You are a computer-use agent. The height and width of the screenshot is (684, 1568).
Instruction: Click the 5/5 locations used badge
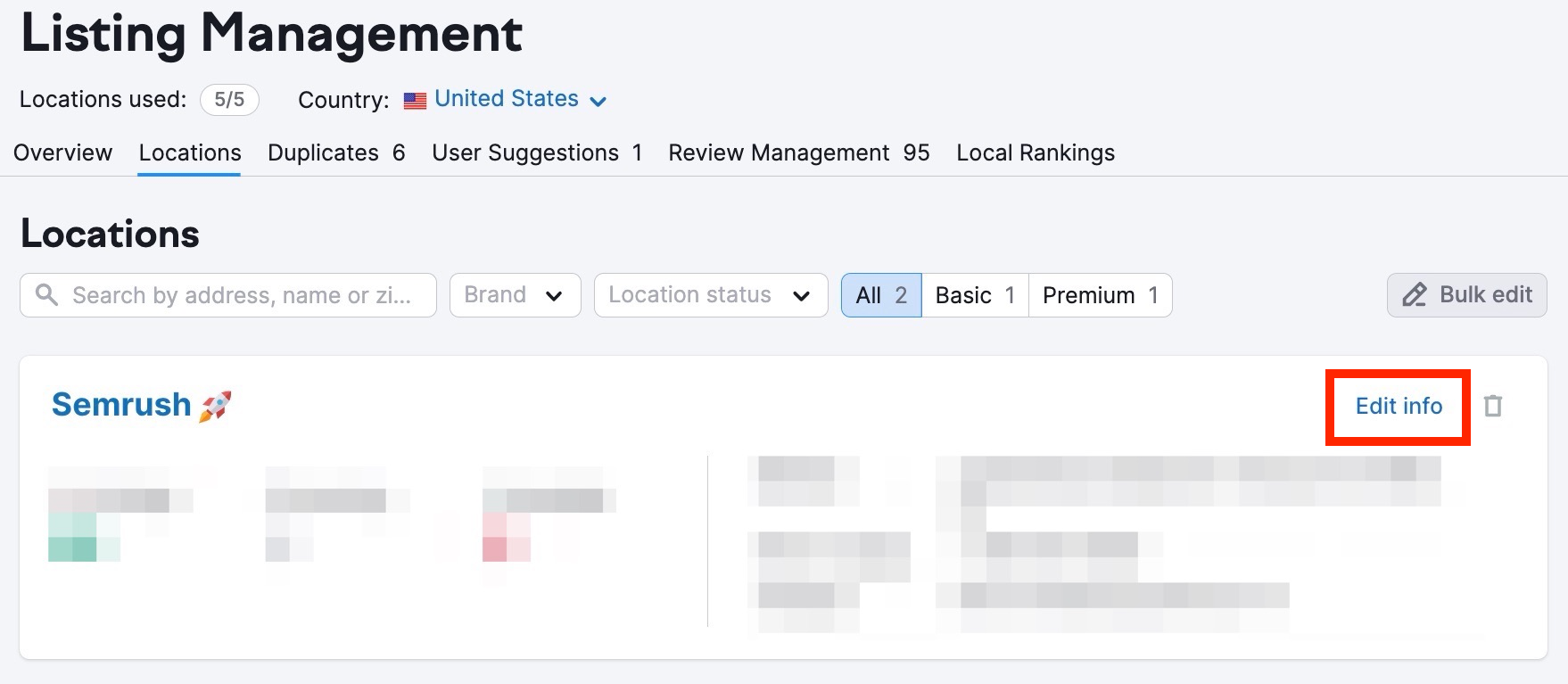(229, 100)
